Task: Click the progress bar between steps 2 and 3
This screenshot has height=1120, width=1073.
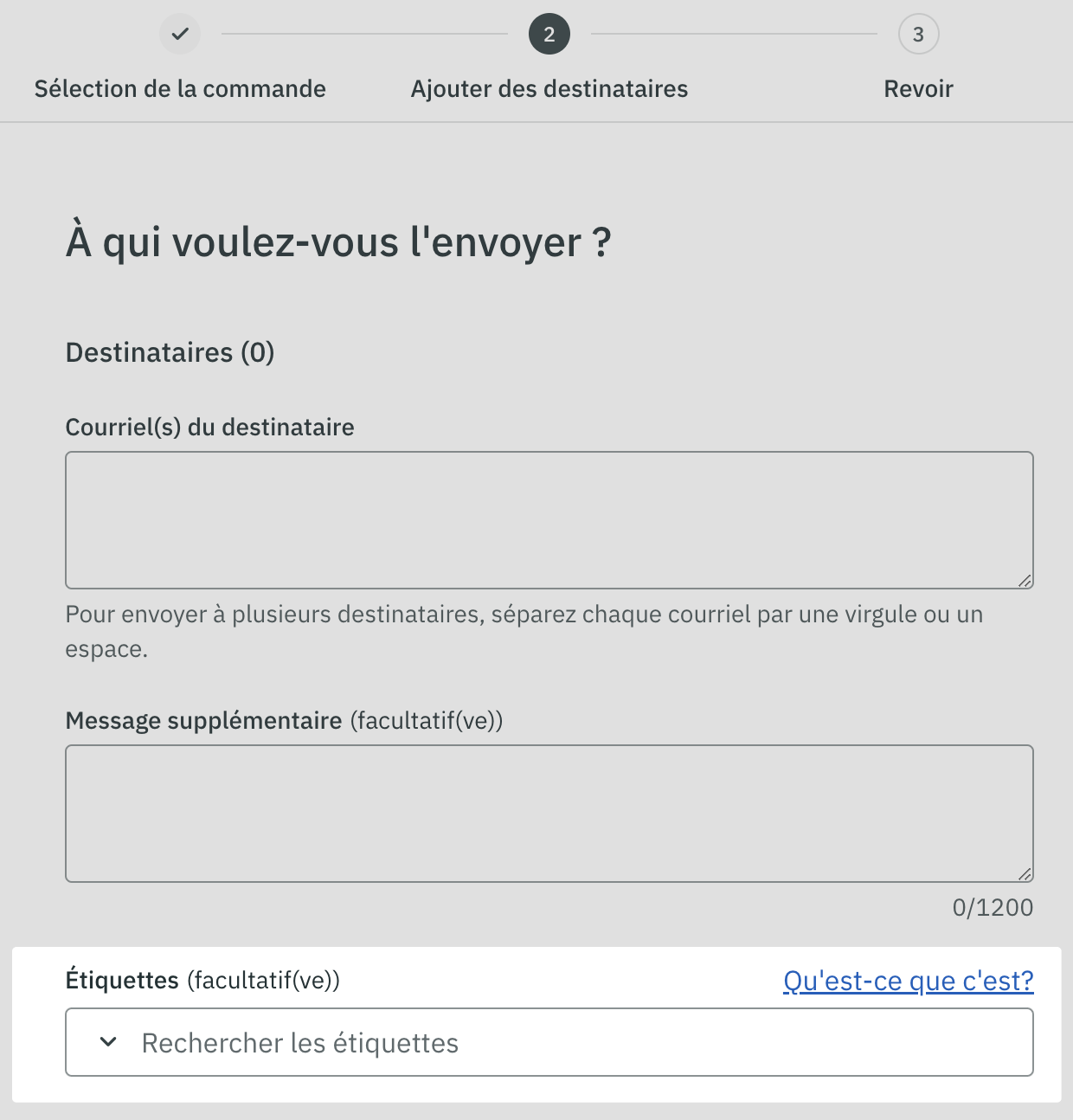Action: [x=734, y=34]
